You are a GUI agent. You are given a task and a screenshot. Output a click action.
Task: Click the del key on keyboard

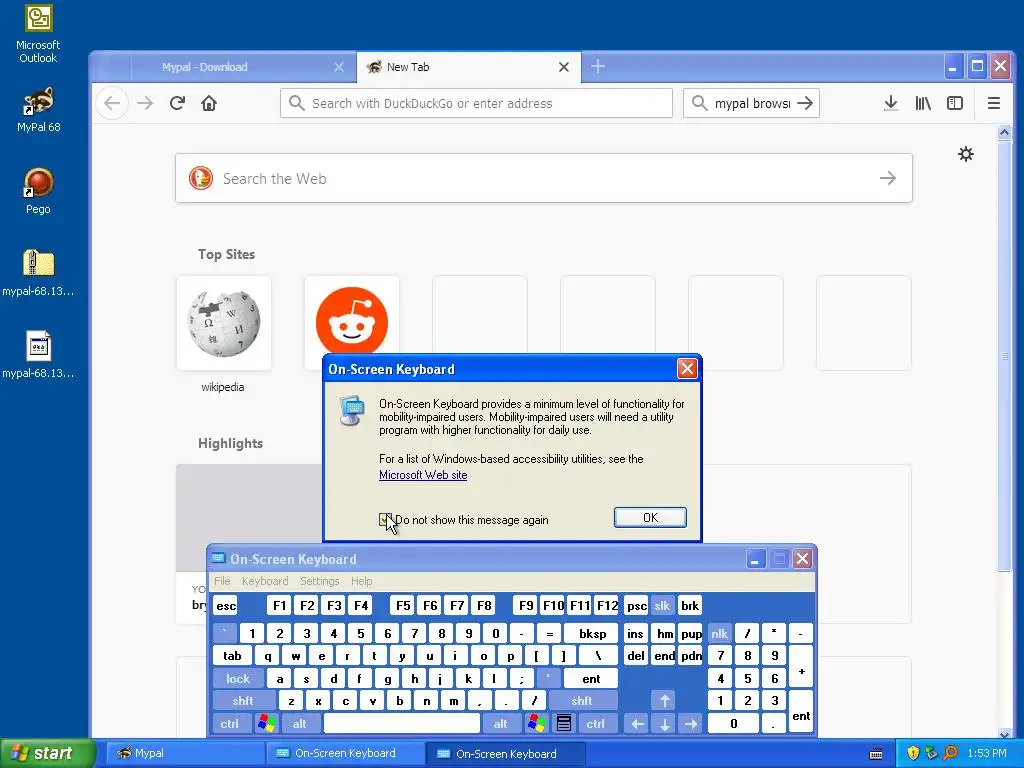(635, 656)
